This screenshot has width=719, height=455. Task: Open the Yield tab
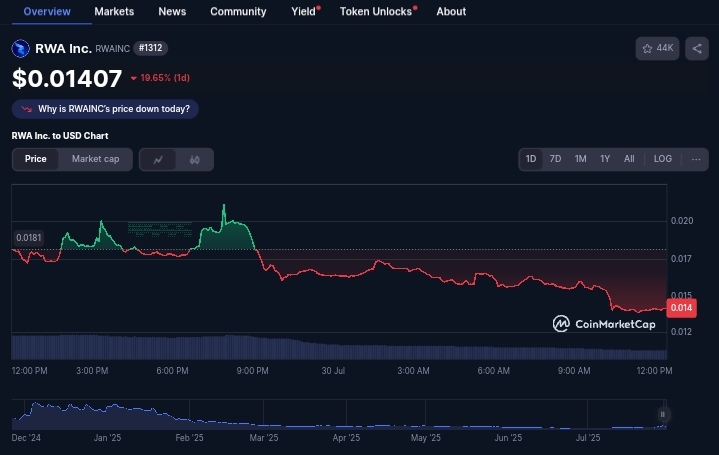pos(304,11)
